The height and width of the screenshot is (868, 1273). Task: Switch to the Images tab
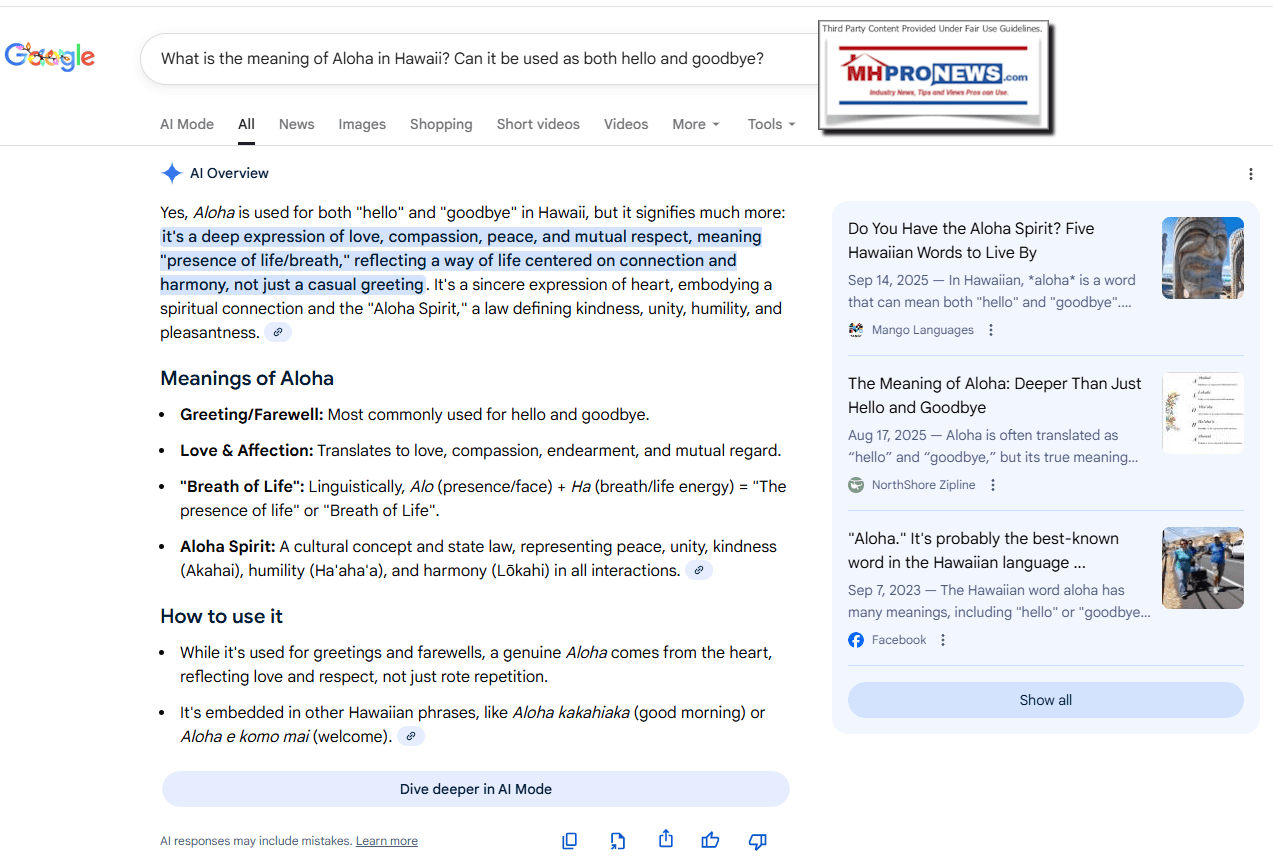tap(362, 124)
